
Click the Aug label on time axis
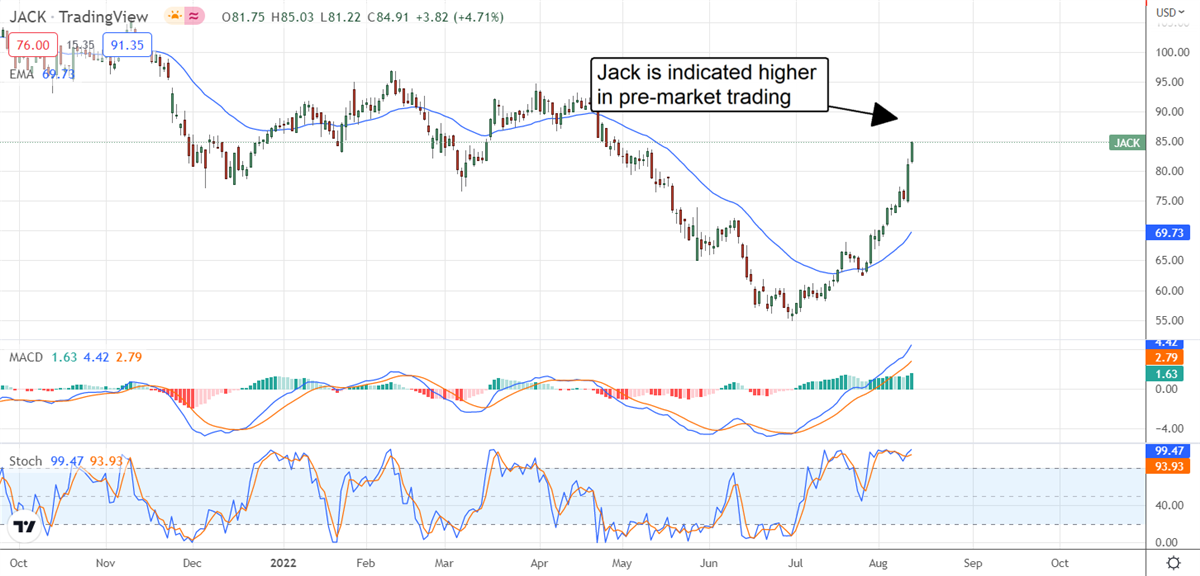tap(879, 562)
